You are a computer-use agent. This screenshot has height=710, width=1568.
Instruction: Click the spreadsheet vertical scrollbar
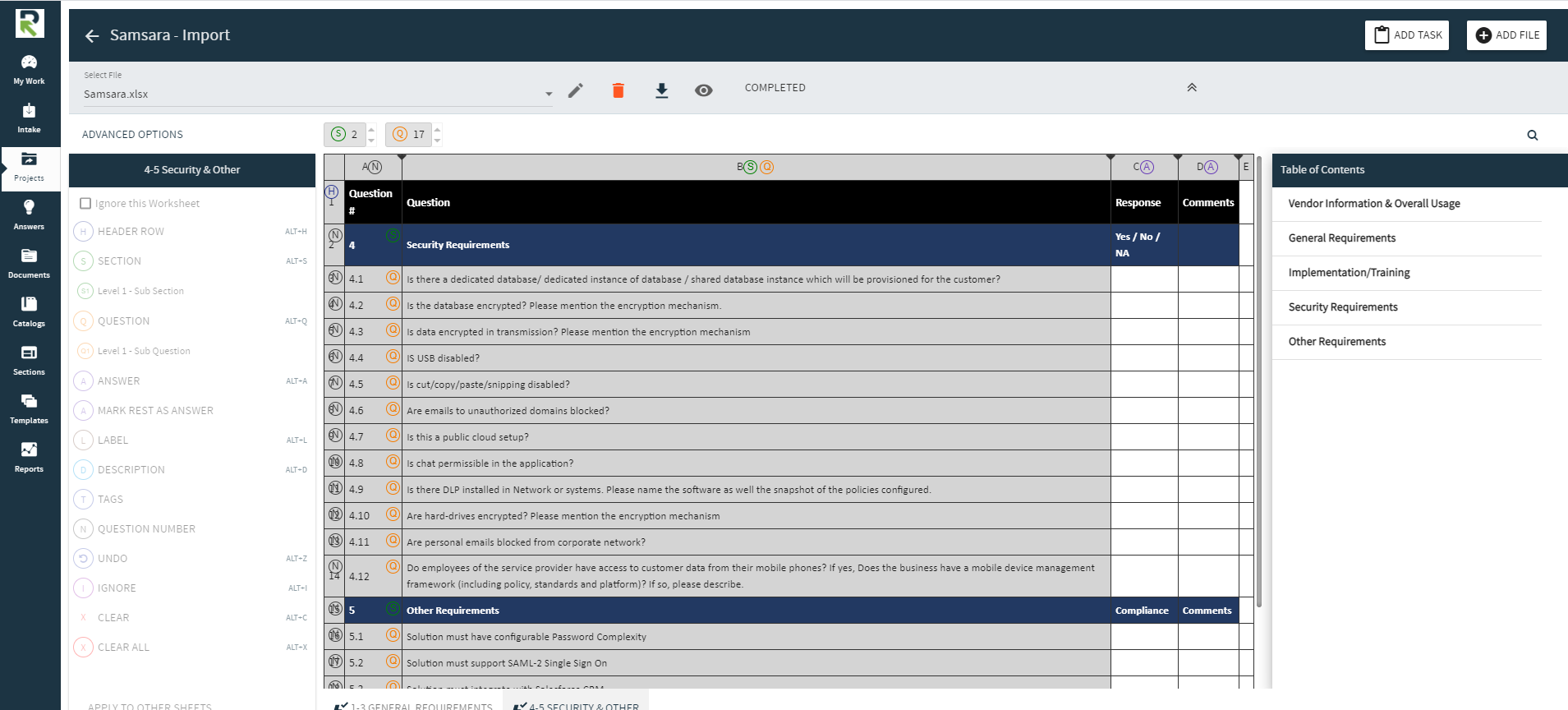pyautogui.click(x=1259, y=380)
